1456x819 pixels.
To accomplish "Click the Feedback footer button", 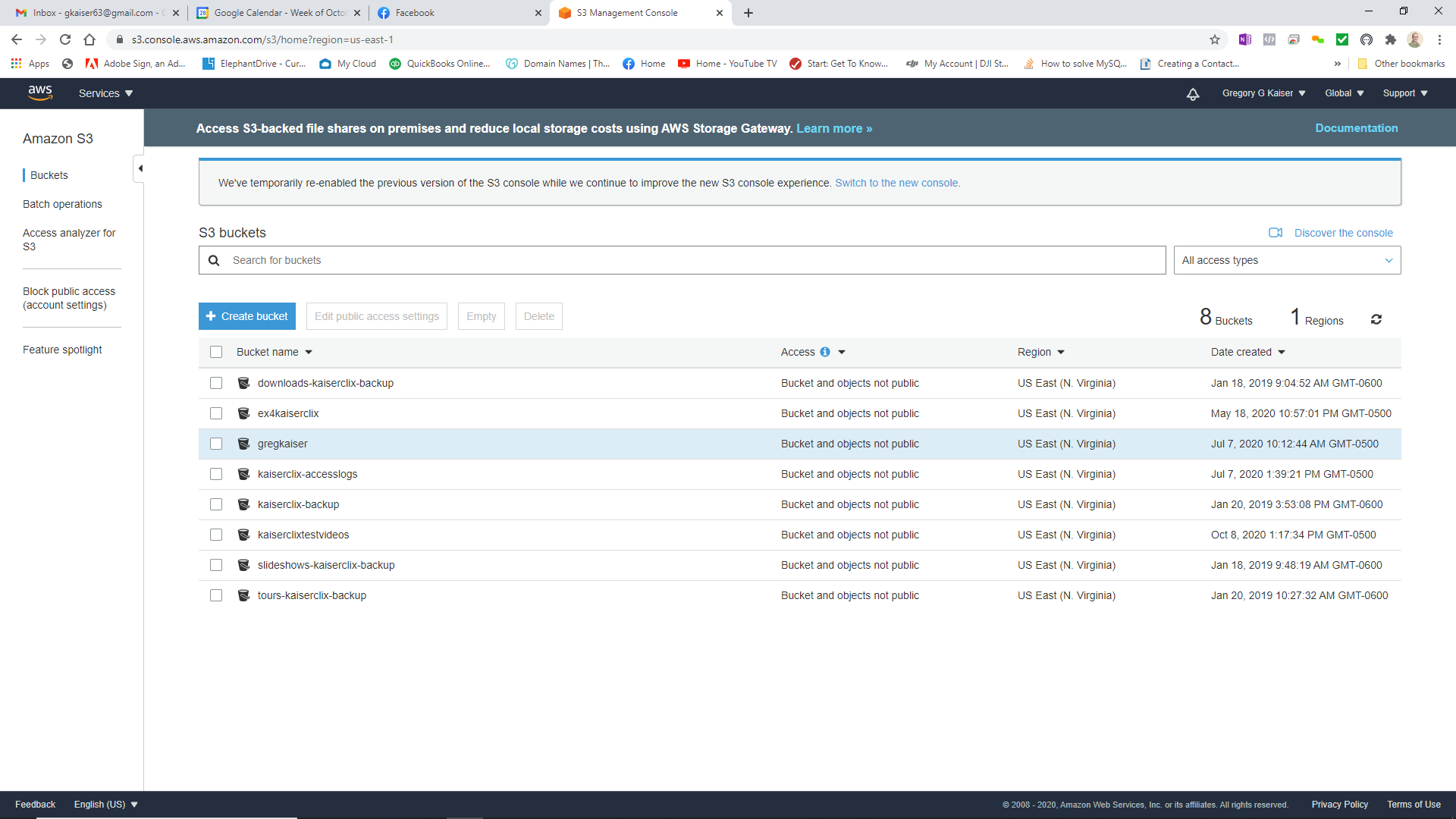I will (35, 805).
